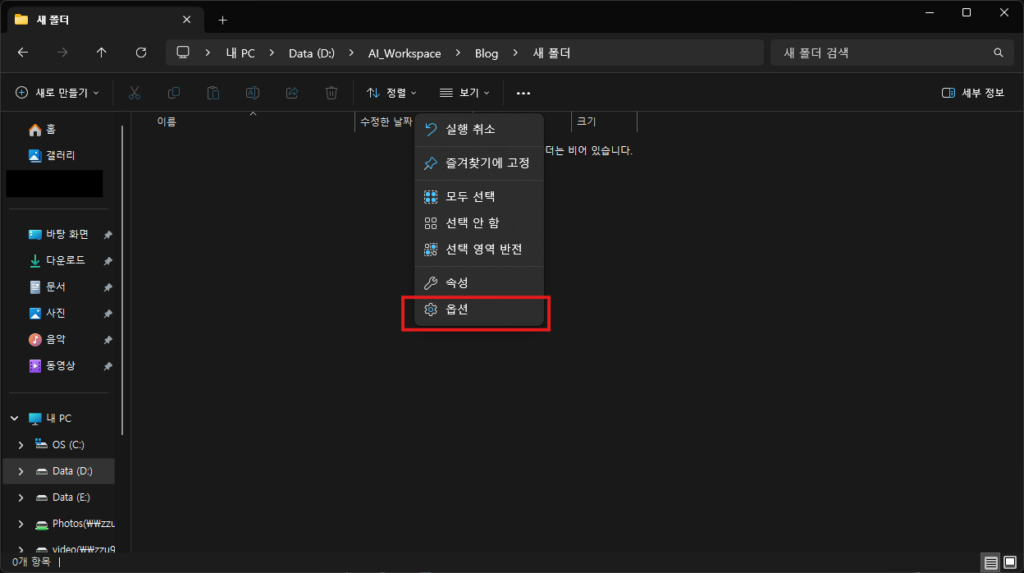Click the Delete trash can icon
Viewport: 1024px width, 573px height.
[x=331, y=93]
